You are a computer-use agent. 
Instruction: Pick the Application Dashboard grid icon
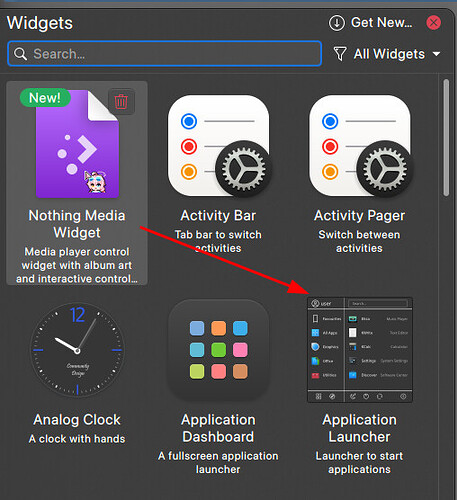pos(219,350)
